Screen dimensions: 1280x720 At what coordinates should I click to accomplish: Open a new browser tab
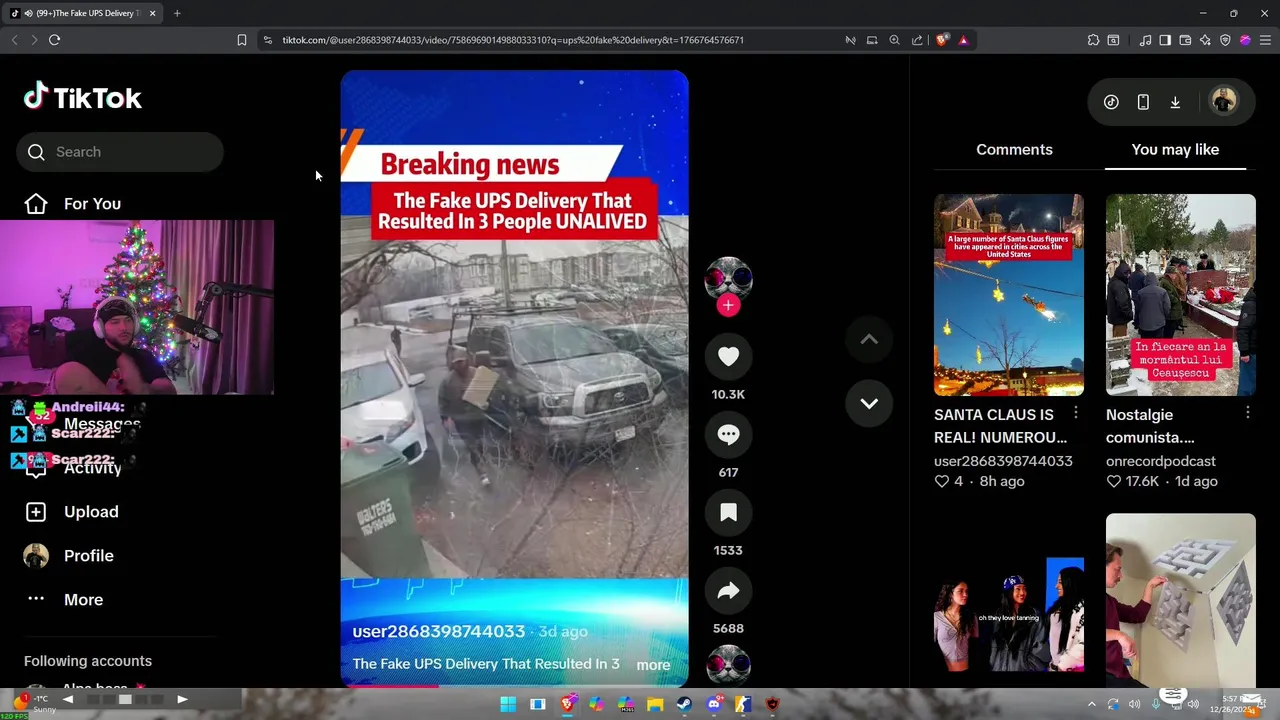[x=177, y=13]
